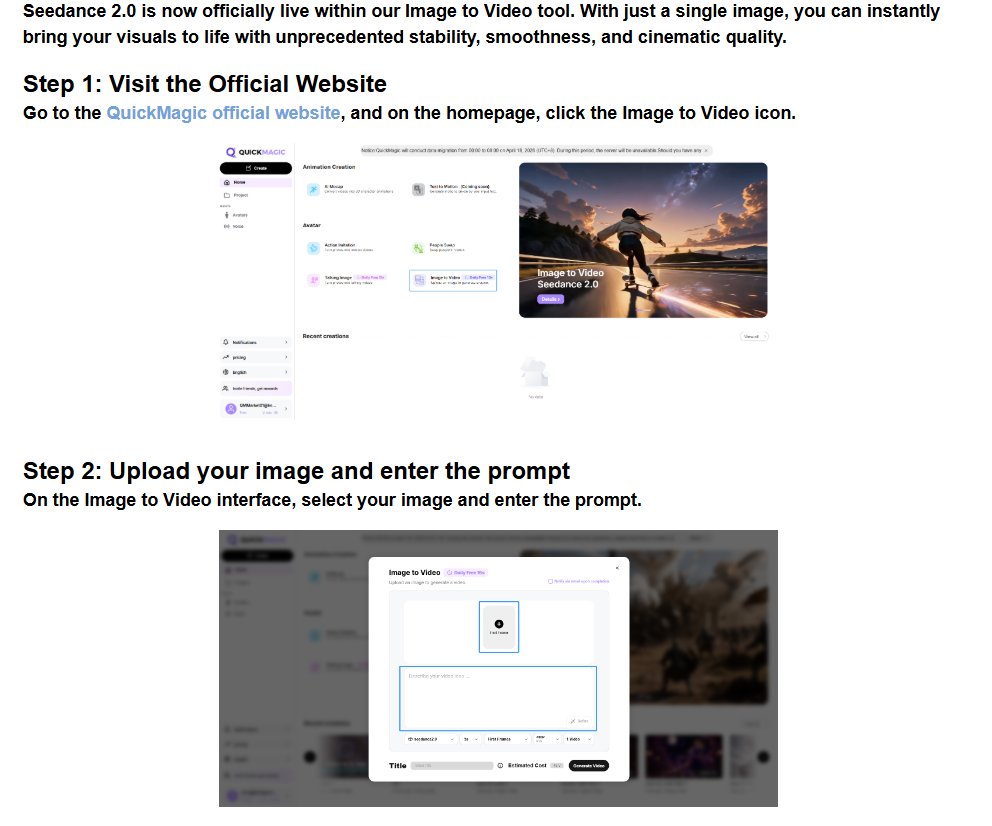Open the Home item in QuickMagic sidebar
The image size is (992, 826).
(256, 182)
